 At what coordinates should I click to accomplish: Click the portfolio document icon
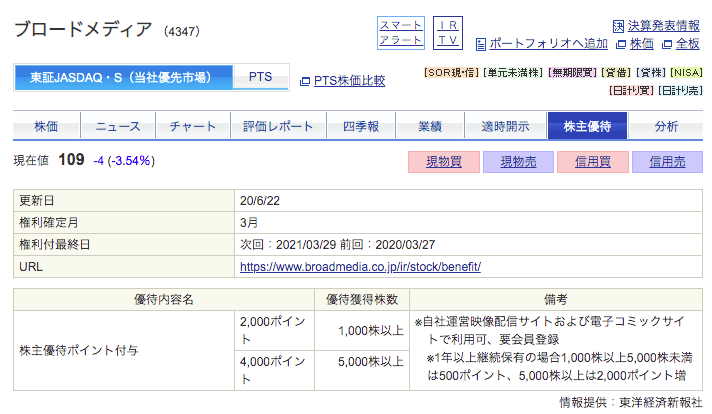click(x=480, y=44)
